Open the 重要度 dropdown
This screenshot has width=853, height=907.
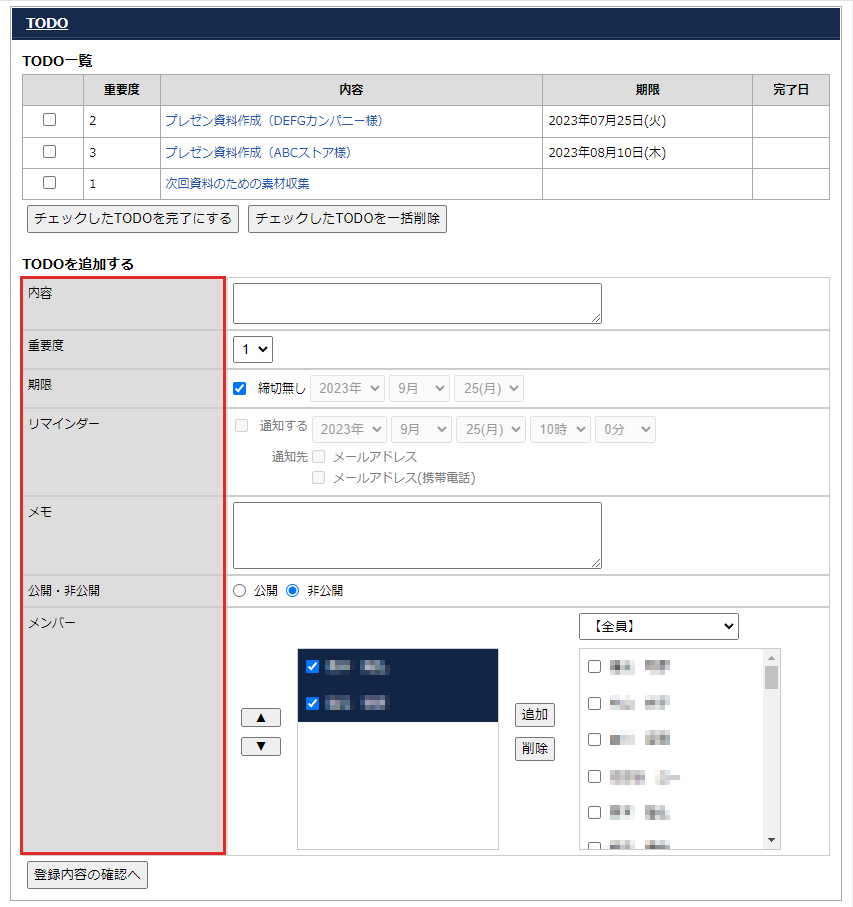[x=253, y=349]
